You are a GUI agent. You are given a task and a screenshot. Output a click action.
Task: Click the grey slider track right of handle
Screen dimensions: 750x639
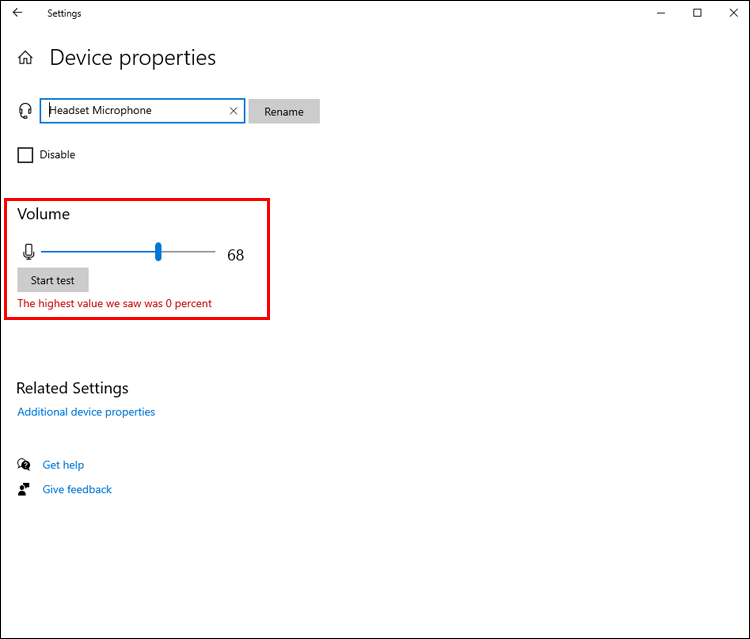tap(190, 252)
